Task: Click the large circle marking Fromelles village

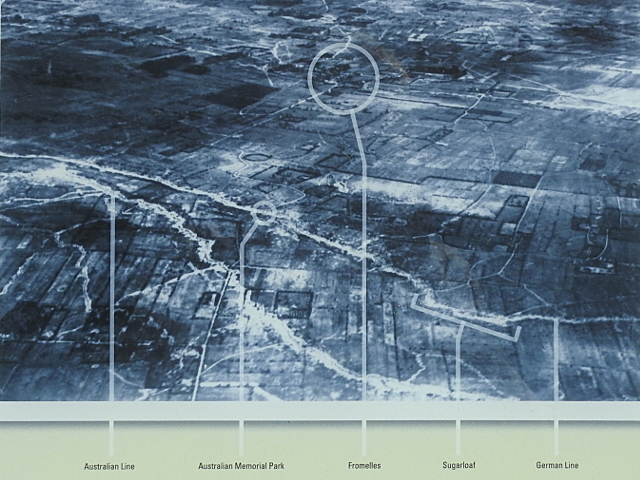Action: tap(344, 78)
